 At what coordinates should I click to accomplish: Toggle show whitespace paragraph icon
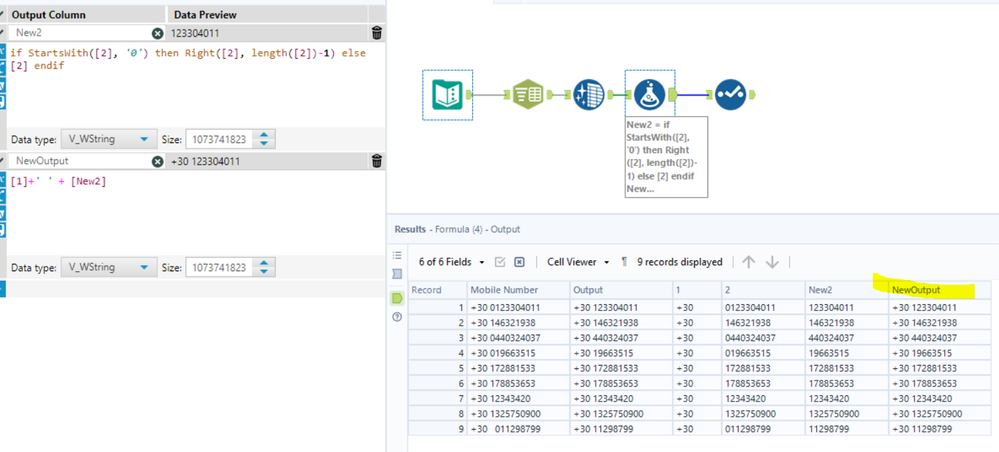624,262
